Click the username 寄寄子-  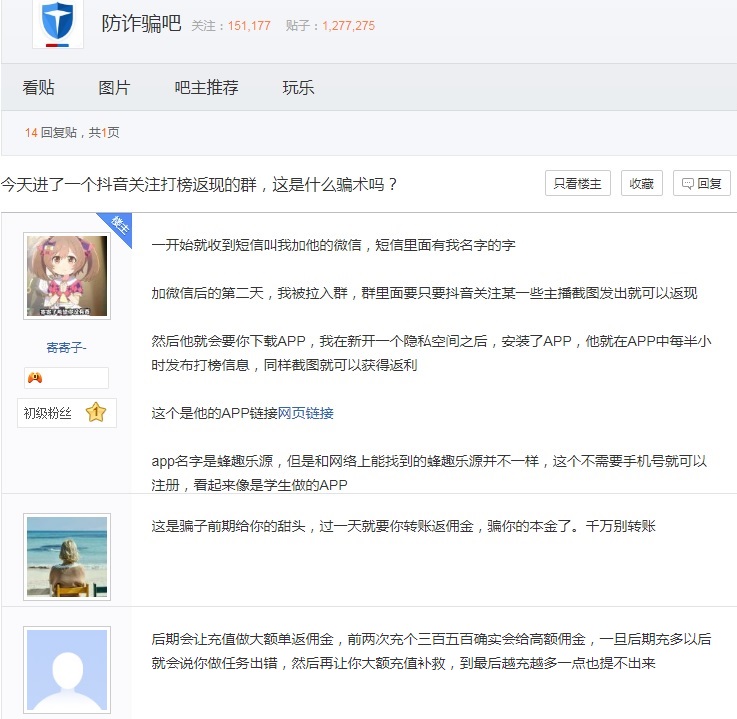67,347
